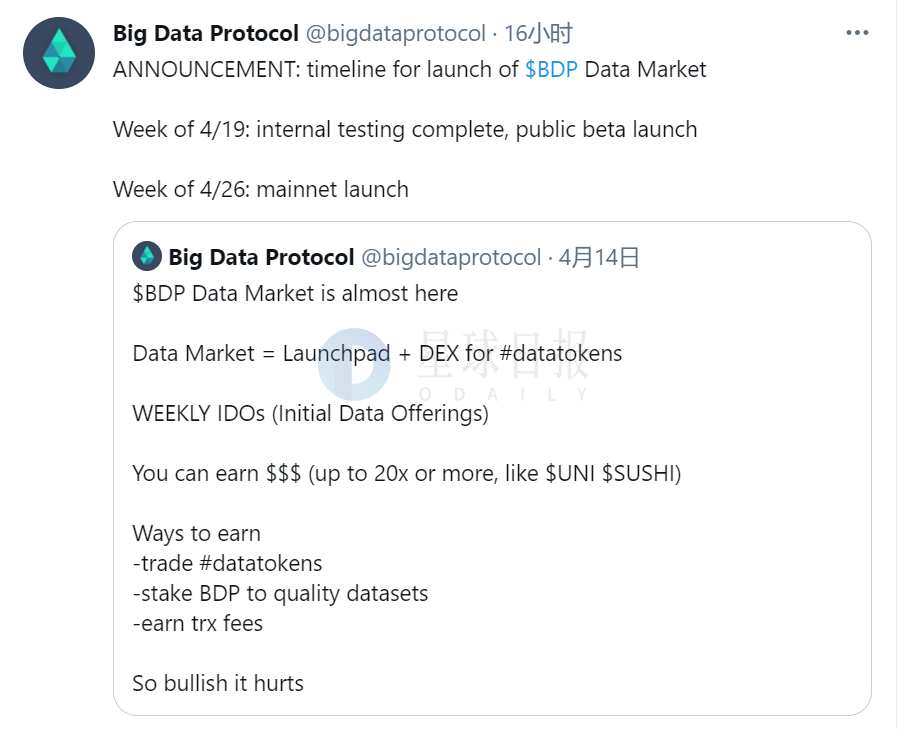This screenshot has width=907, height=729.
Task: Click the @bigdataprotocol handle in quoted tweet
Action: pos(451,257)
